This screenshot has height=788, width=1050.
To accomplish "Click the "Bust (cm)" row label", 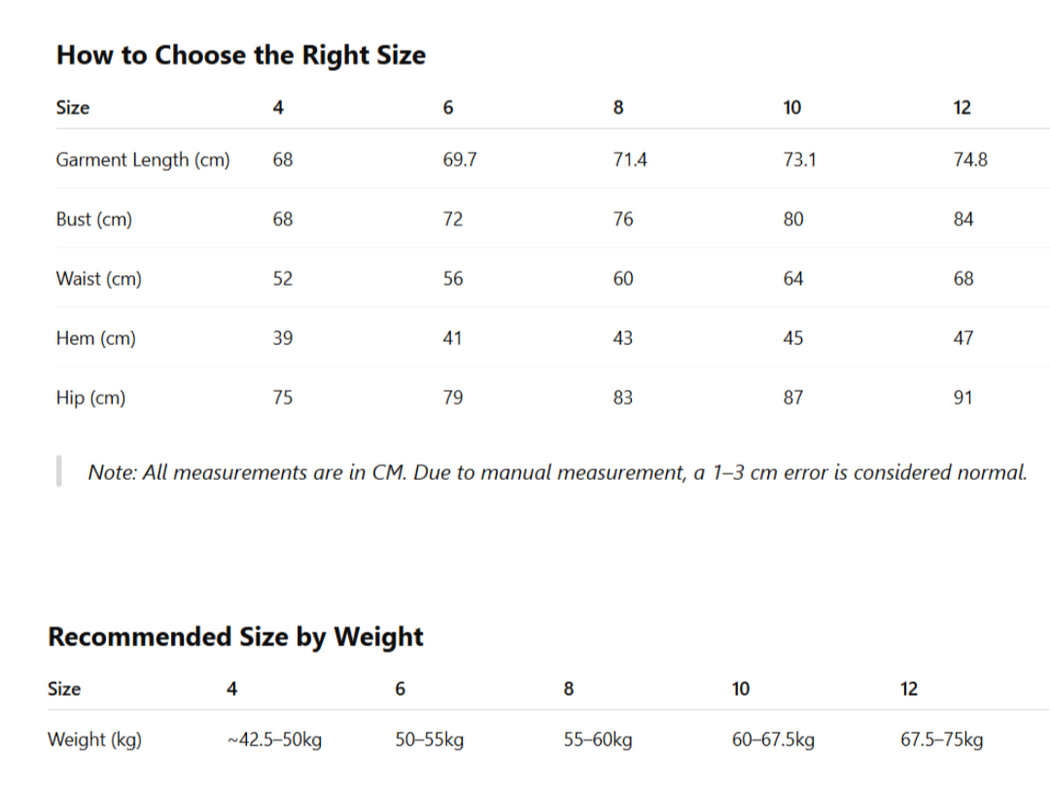I will pos(94,219).
